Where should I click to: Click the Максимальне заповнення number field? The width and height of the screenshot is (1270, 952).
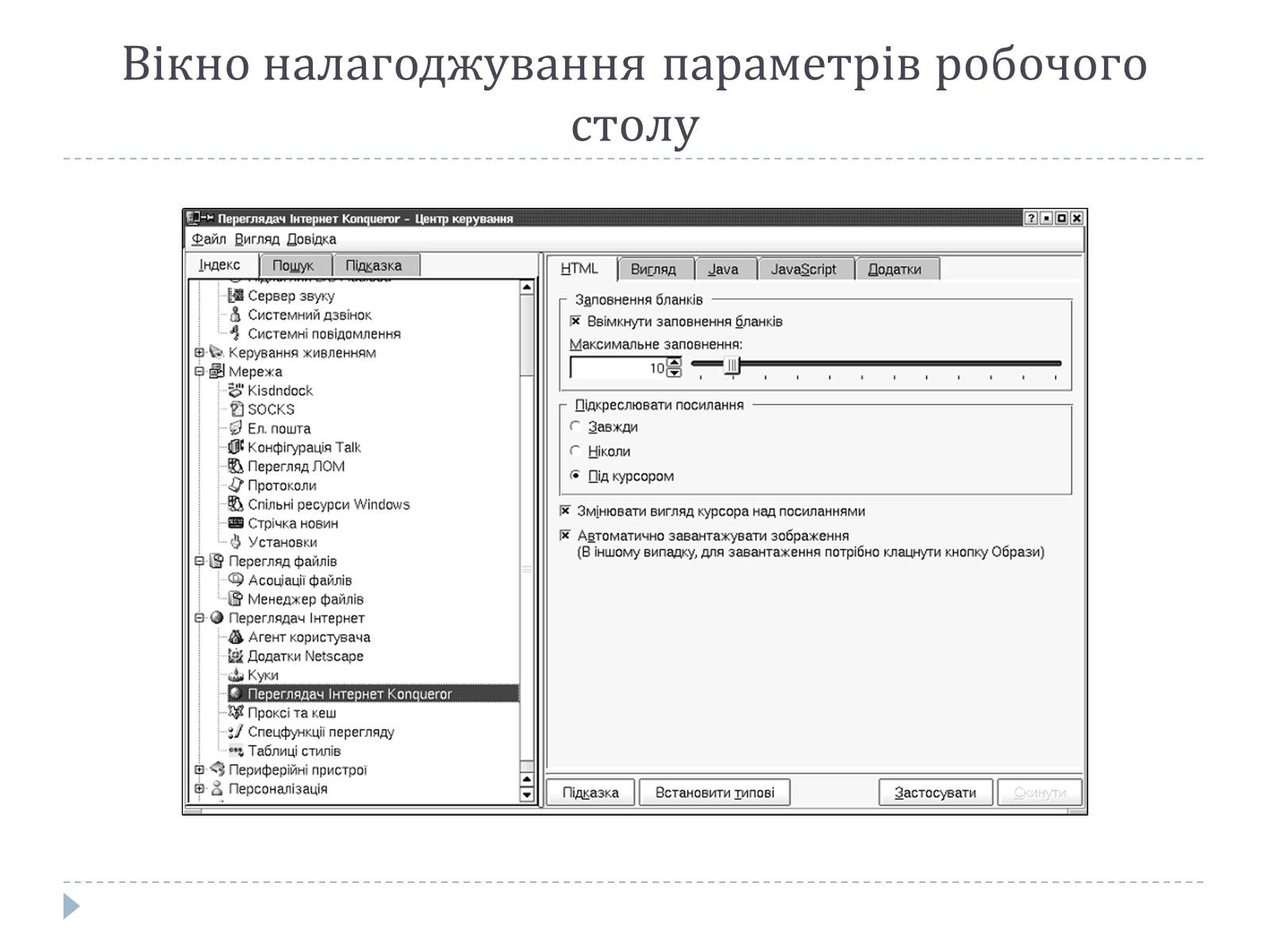point(618,367)
